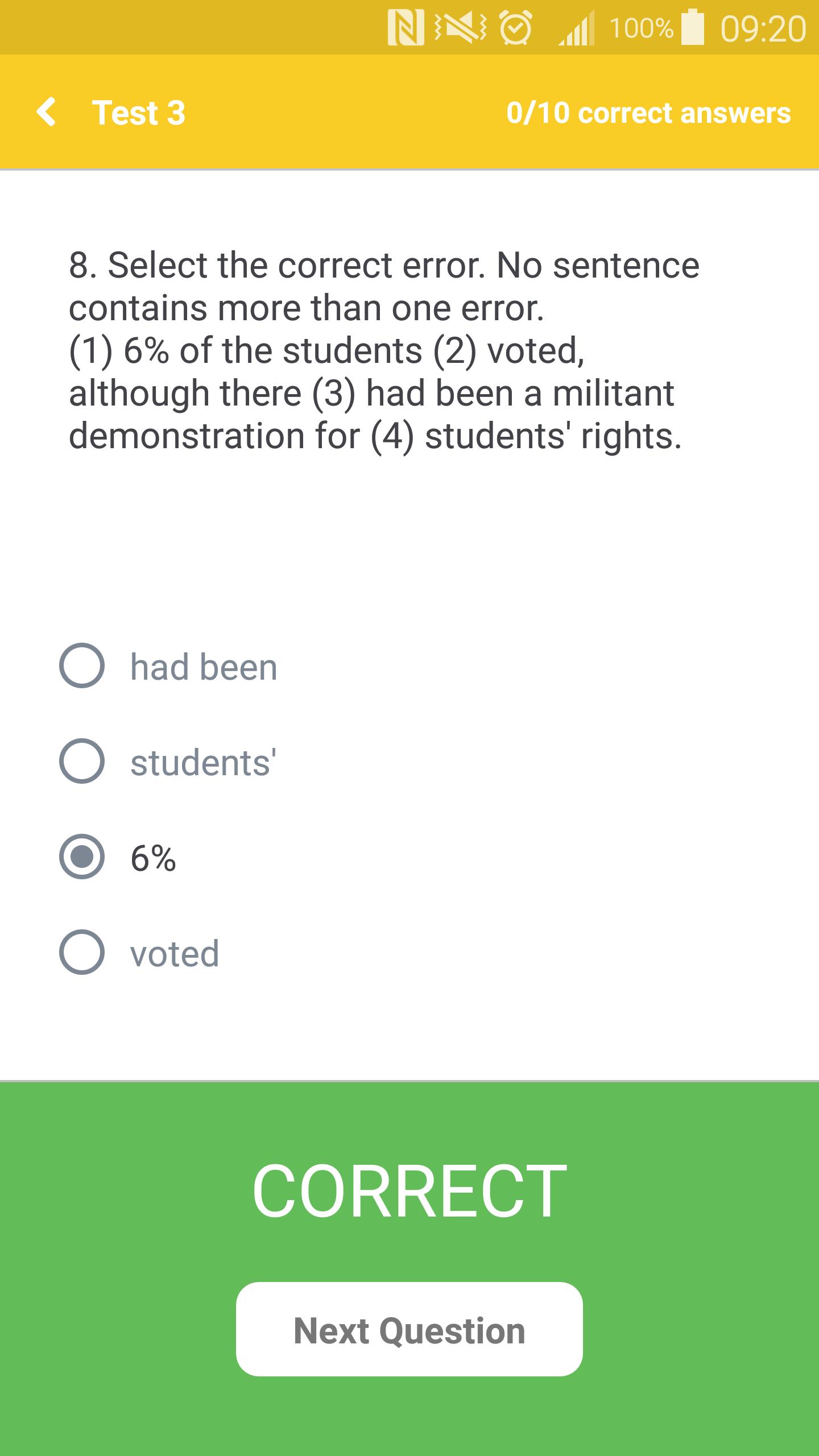This screenshot has height=1456, width=819.
Task: Click the 0/10 correct answers counter
Action: (648, 113)
